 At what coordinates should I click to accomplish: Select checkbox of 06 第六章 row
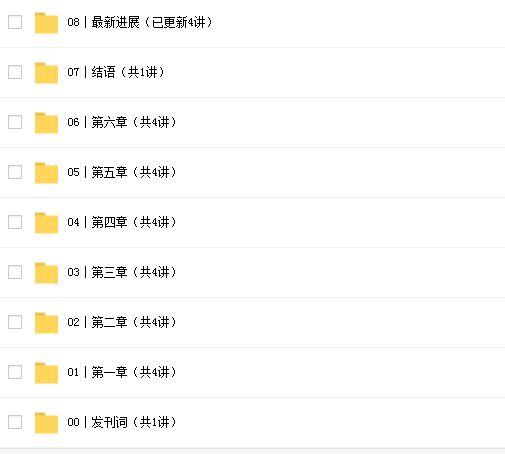point(15,122)
